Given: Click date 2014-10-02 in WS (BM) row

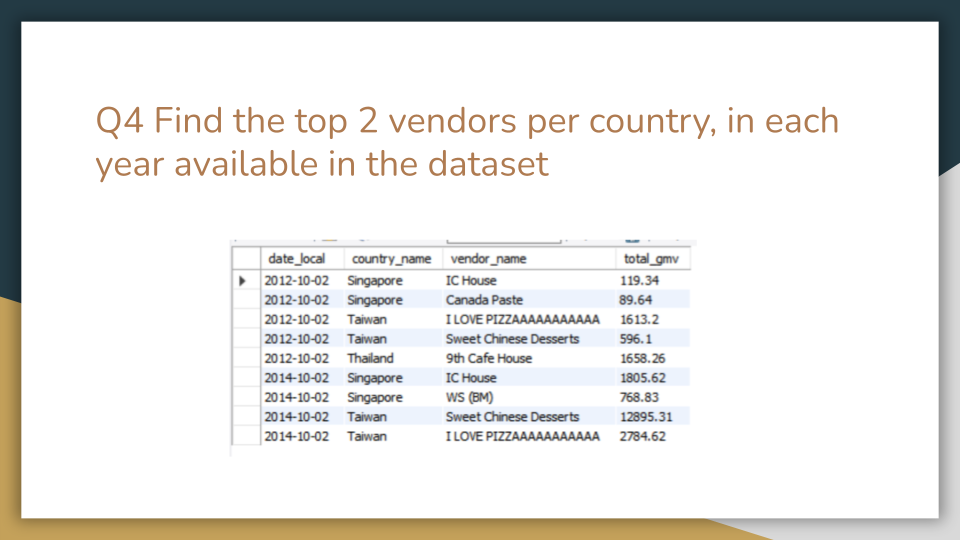Looking at the screenshot, I should pyautogui.click(x=296, y=397).
